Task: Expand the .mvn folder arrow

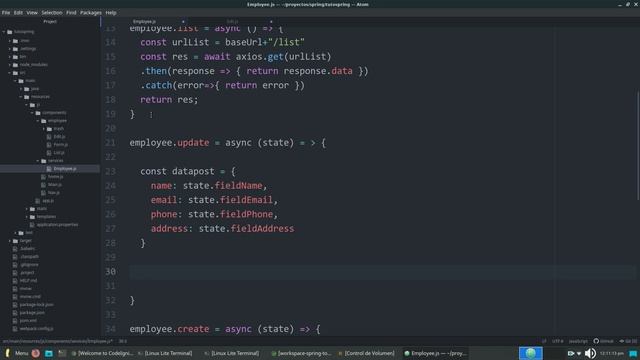Action: click(10, 41)
